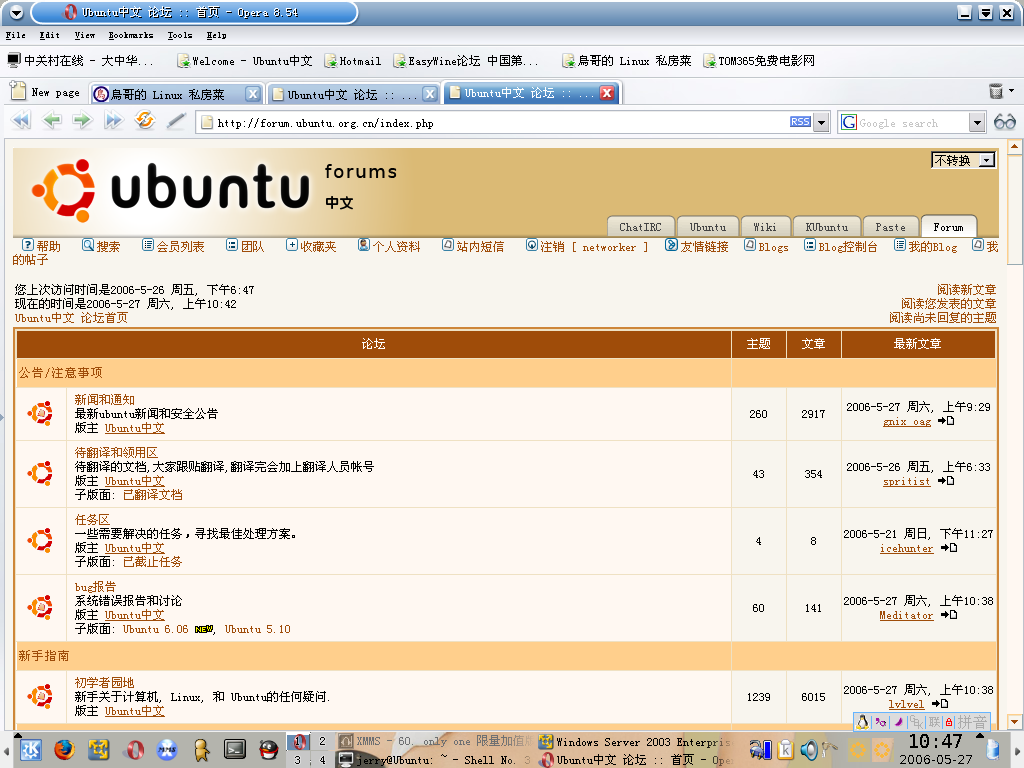Click the forum status icon beside 初学者园地

pos(40,696)
